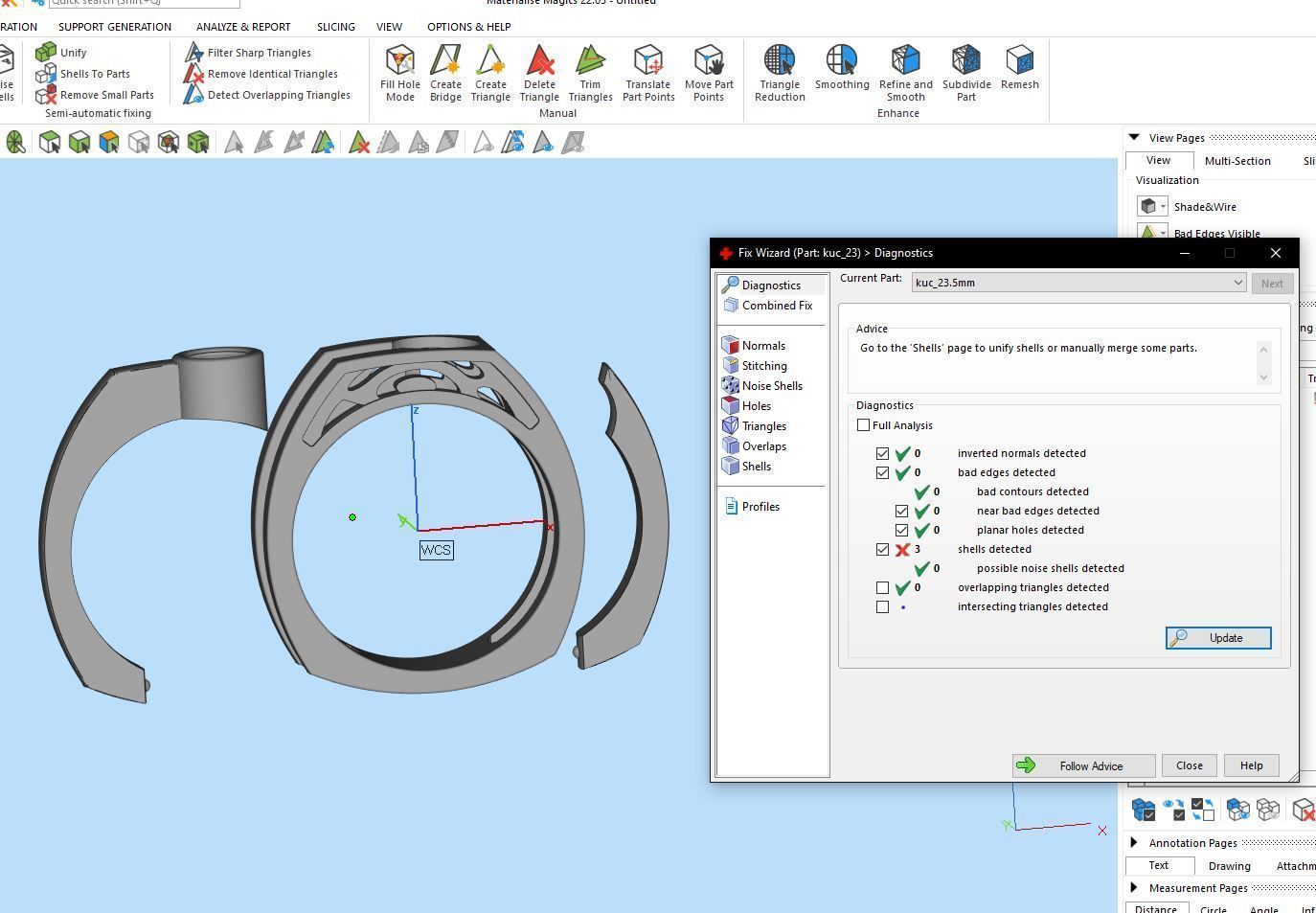Open Help from Fix Wizard

click(x=1251, y=765)
